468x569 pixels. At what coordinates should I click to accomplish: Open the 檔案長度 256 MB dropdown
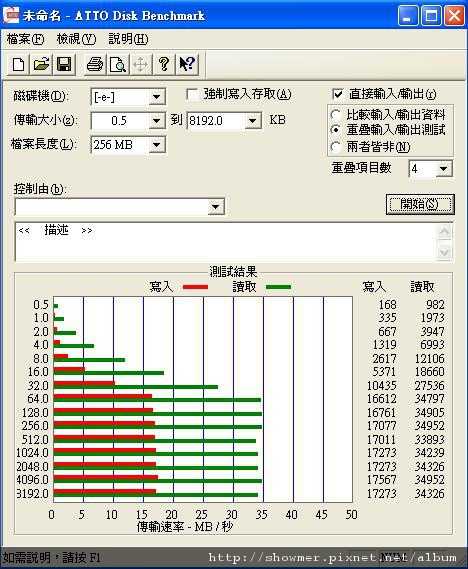tap(157, 145)
